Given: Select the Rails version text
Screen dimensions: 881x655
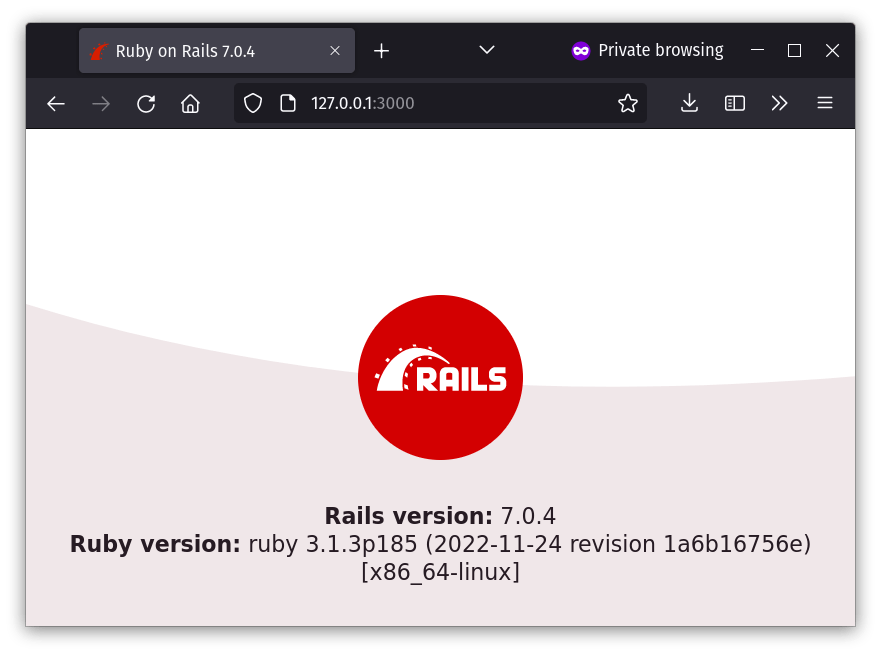Looking at the screenshot, I should (440, 516).
